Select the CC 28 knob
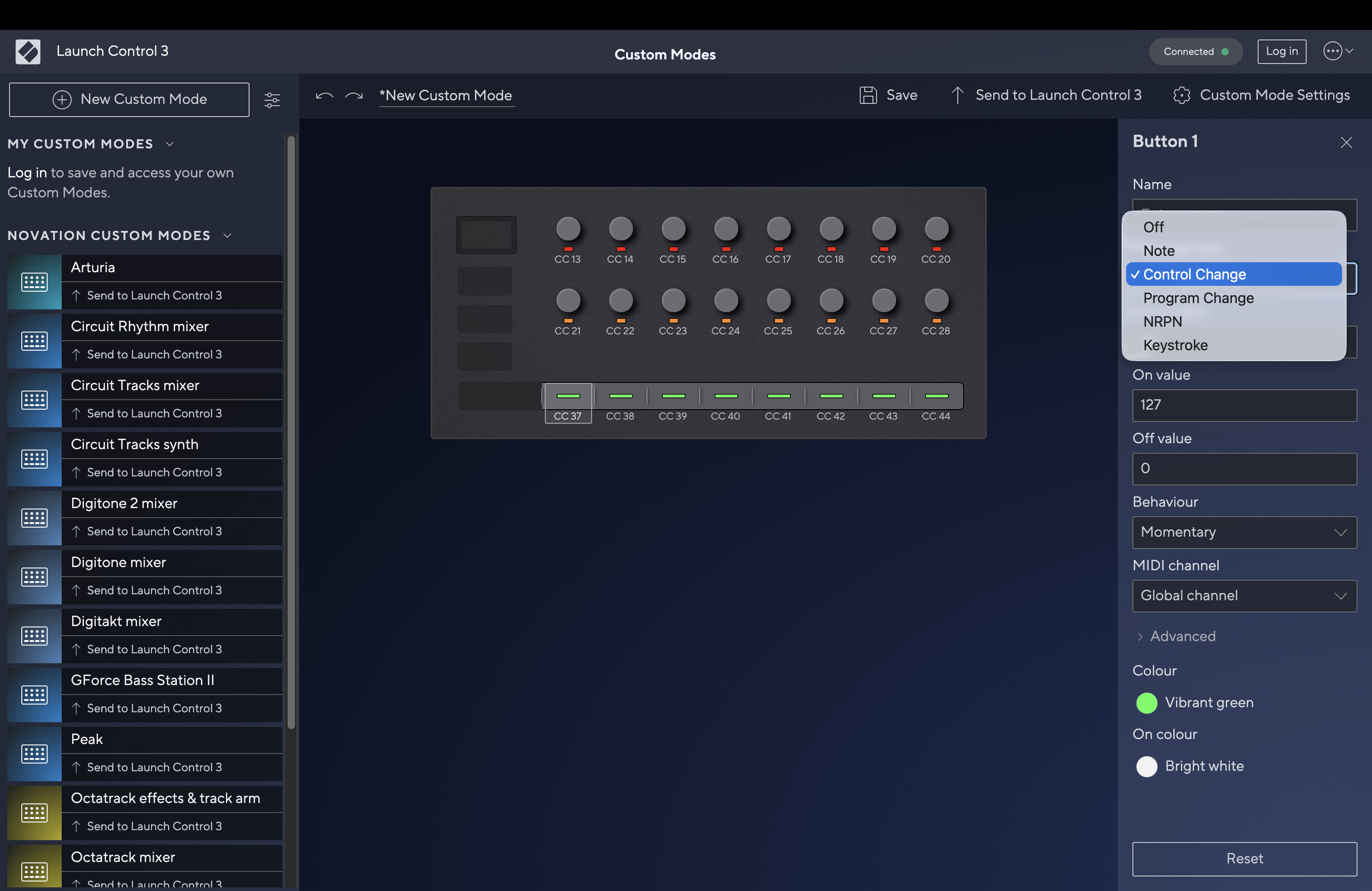1372x891 pixels. tap(936, 300)
